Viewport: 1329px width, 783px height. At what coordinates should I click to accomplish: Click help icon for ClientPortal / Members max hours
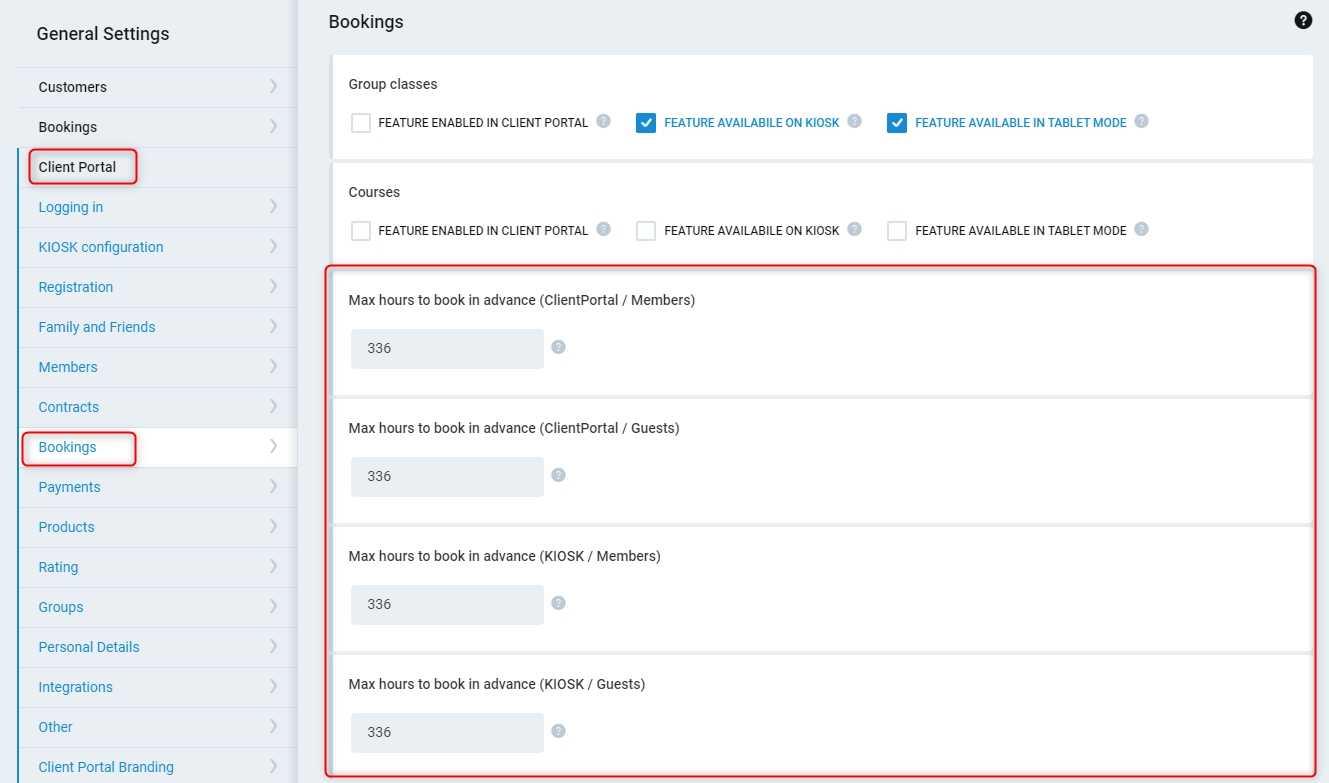559,347
